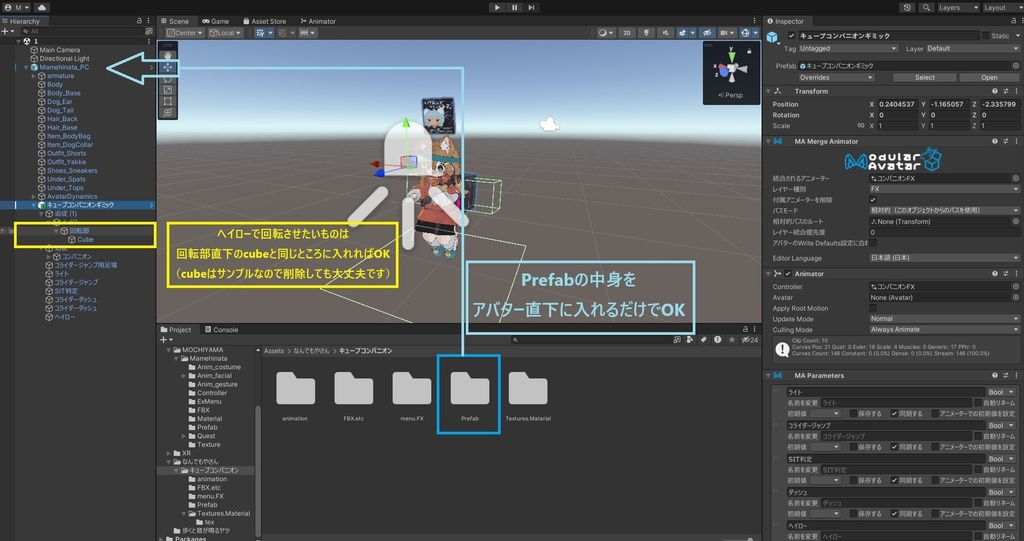
Task: Click the global search magnifier icon
Action: coord(926,7)
